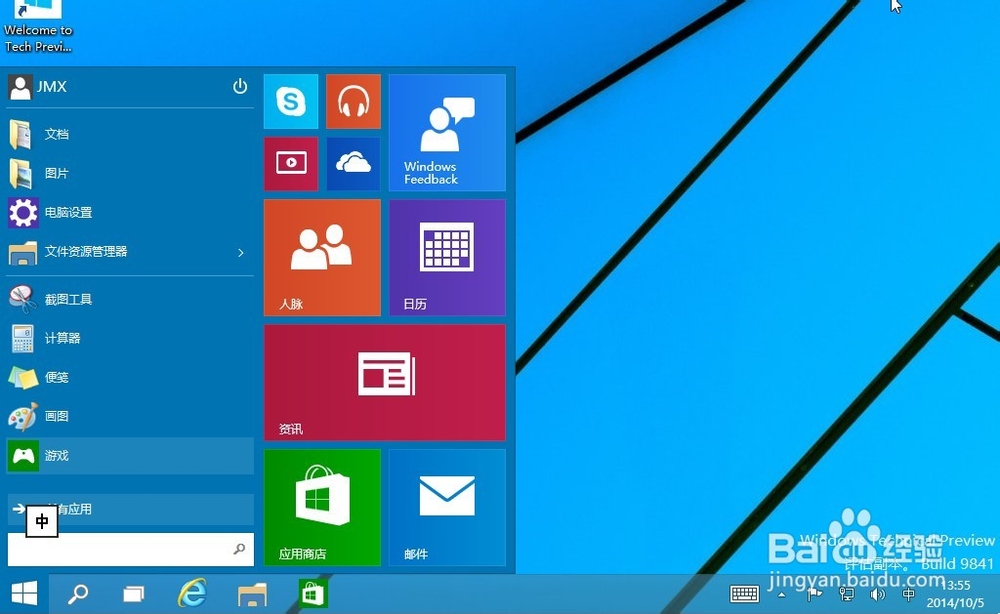Viewport: 1000px width, 614px height.
Task: Click the search magnifier in search box
Action: 239,549
